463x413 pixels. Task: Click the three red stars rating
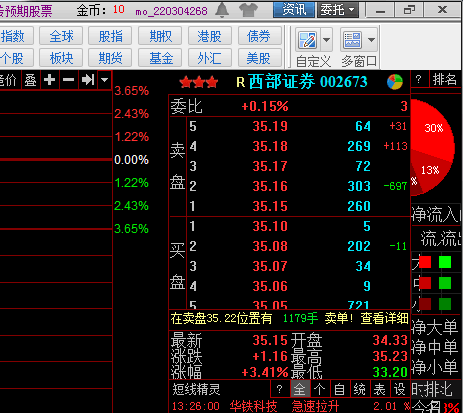pos(199,82)
